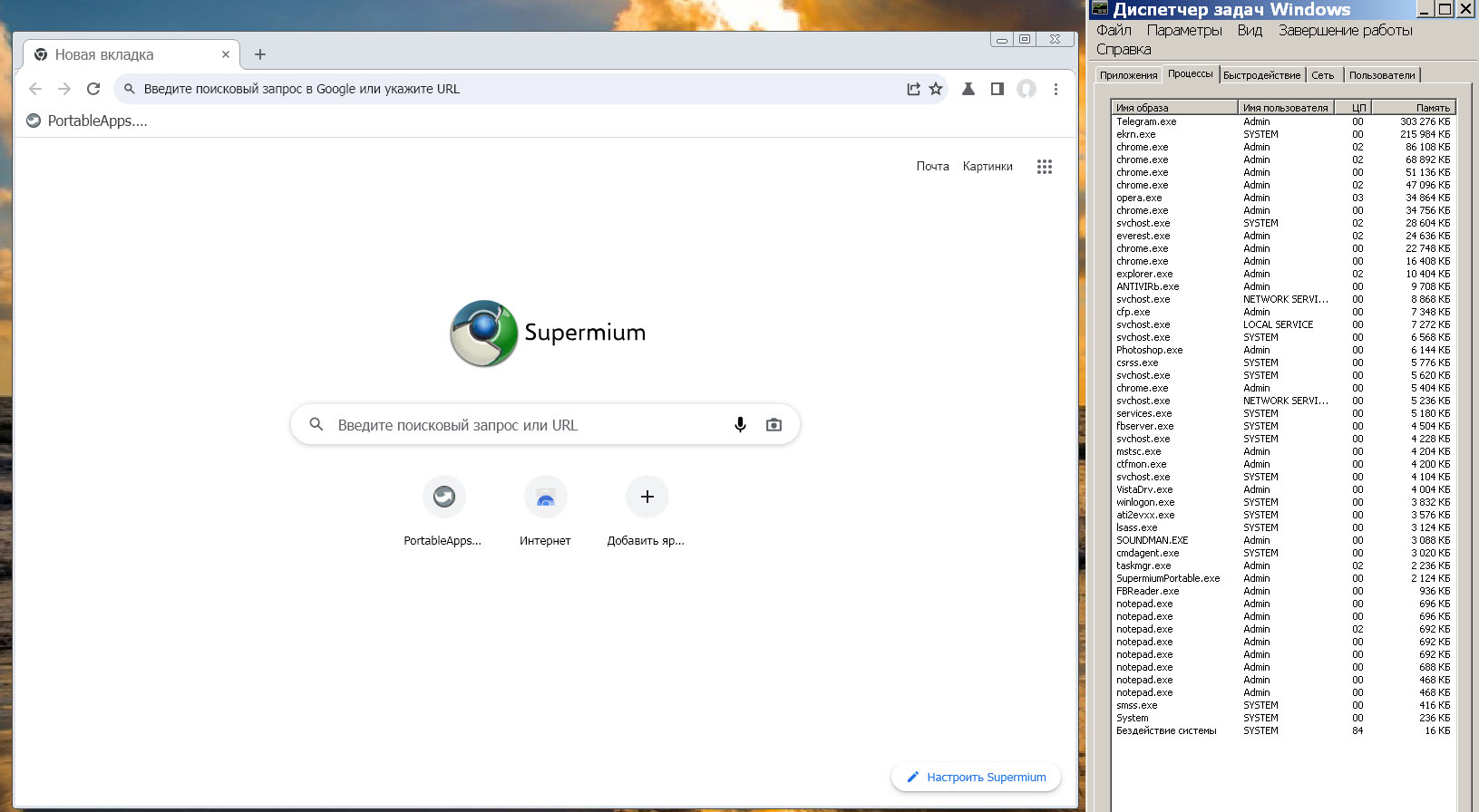Screen dimensions: 1479x812
Task: Open a new tab with plus button
Action: point(260,54)
